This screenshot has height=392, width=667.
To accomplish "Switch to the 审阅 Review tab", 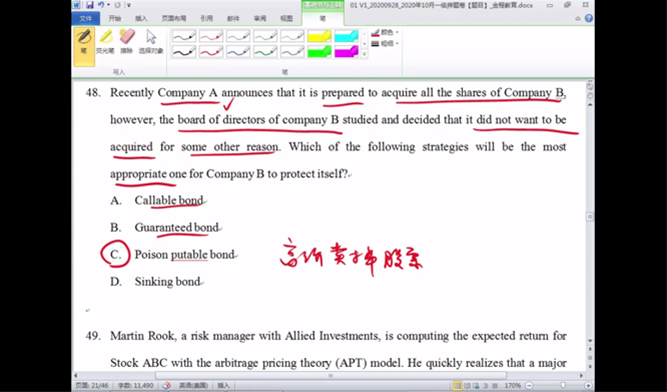I will [259, 18].
